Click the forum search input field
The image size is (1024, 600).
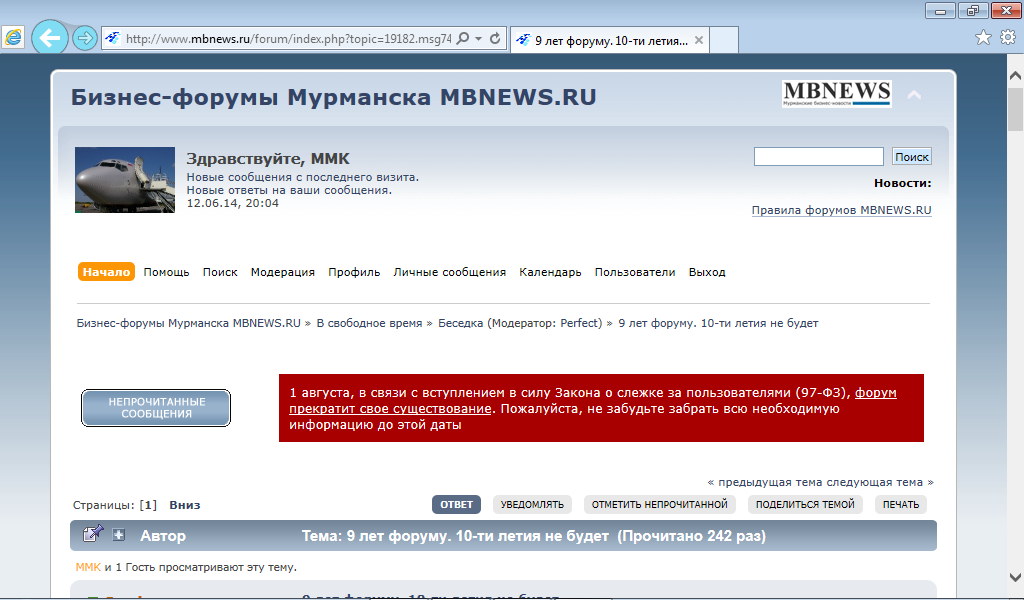coord(818,157)
